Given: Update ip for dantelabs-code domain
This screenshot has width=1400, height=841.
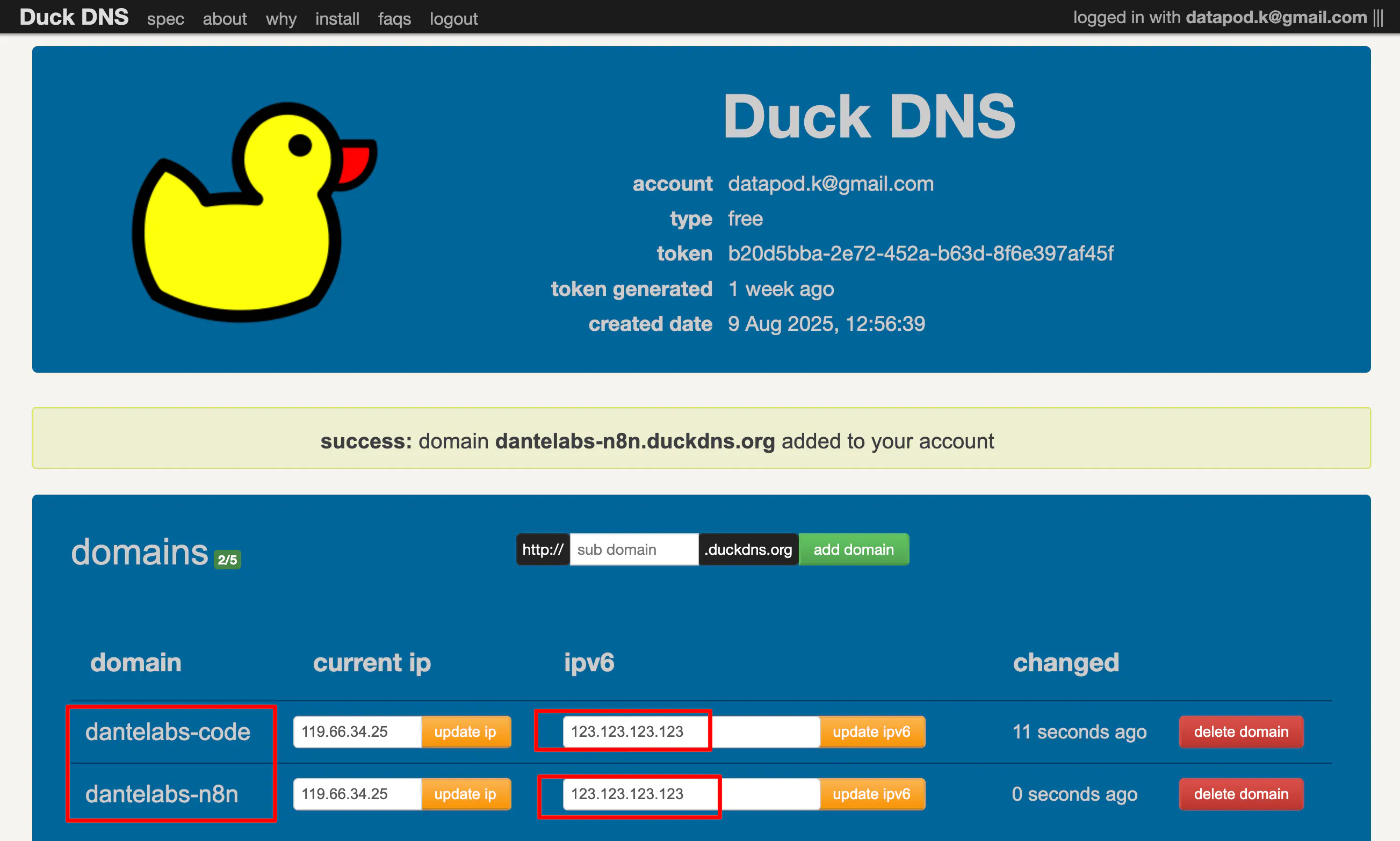Looking at the screenshot, I should click(466, 731).
